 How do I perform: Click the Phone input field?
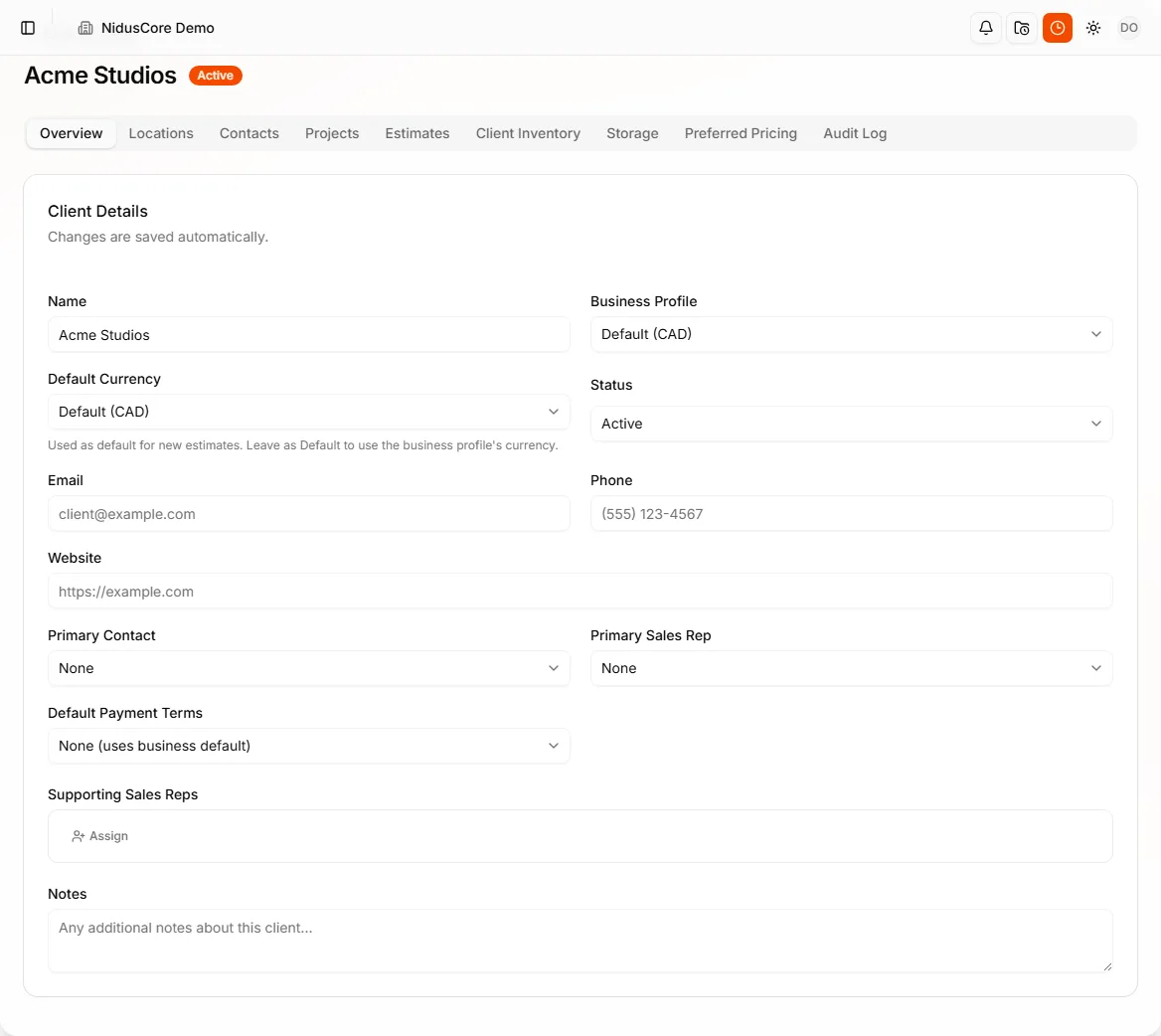851,514
